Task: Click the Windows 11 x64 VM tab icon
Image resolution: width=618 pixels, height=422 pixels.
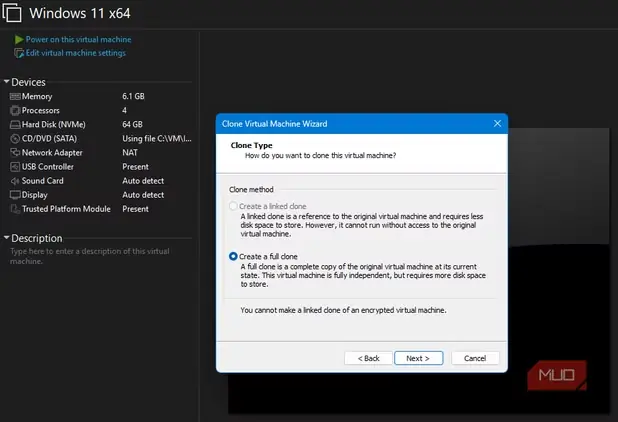Action: [12, 13]
